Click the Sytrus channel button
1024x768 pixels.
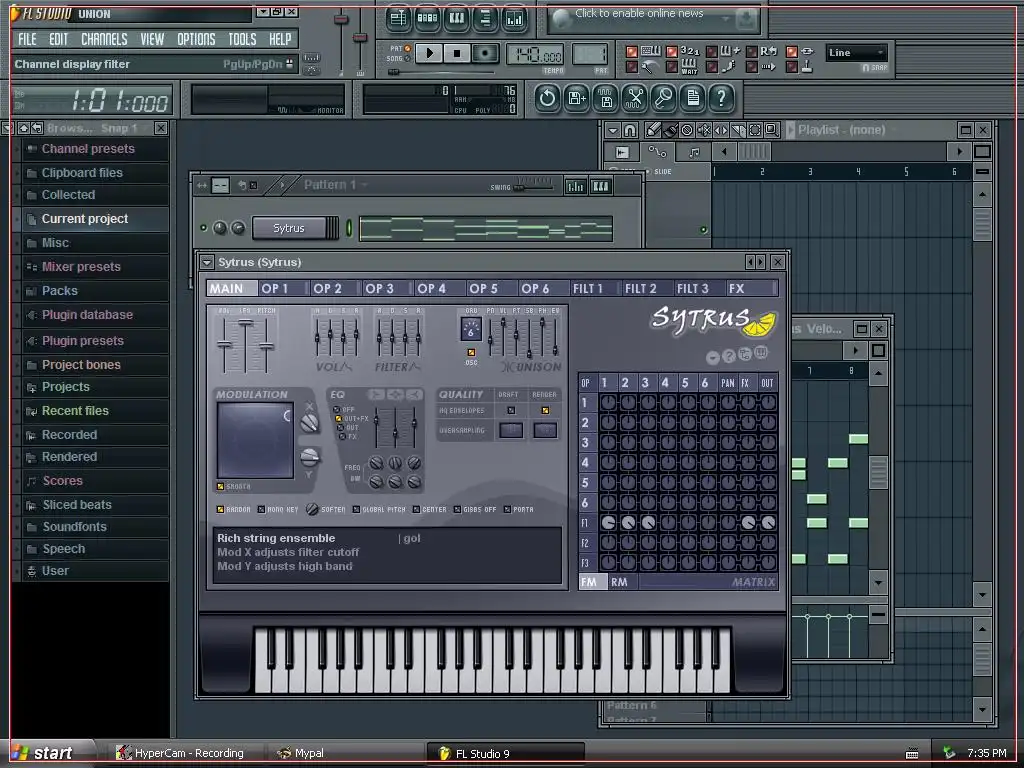[x=289, y=228]
